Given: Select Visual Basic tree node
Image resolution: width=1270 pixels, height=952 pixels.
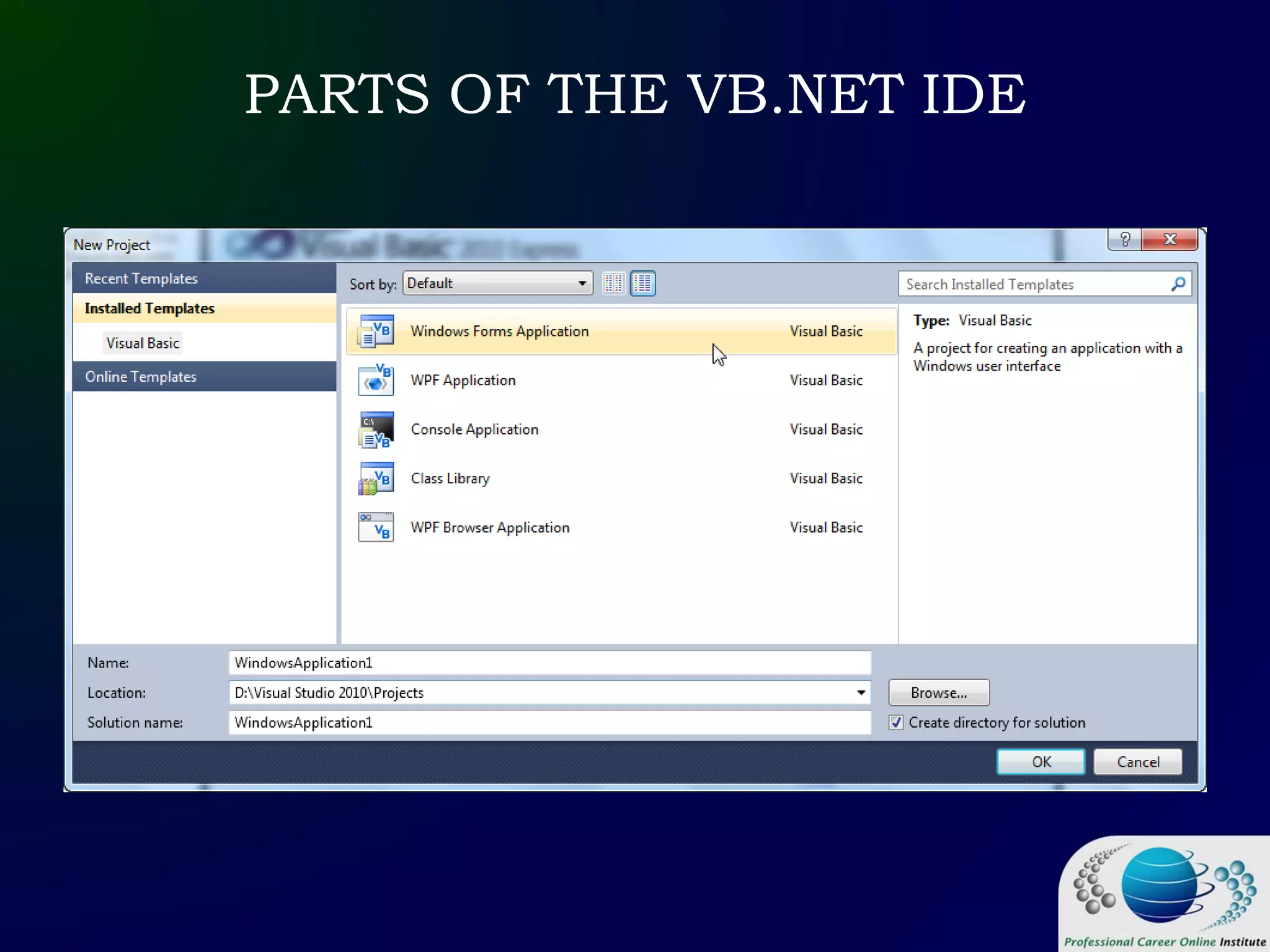Looking at the screenshot, I should pyautogui.click(x=143, y=343).
